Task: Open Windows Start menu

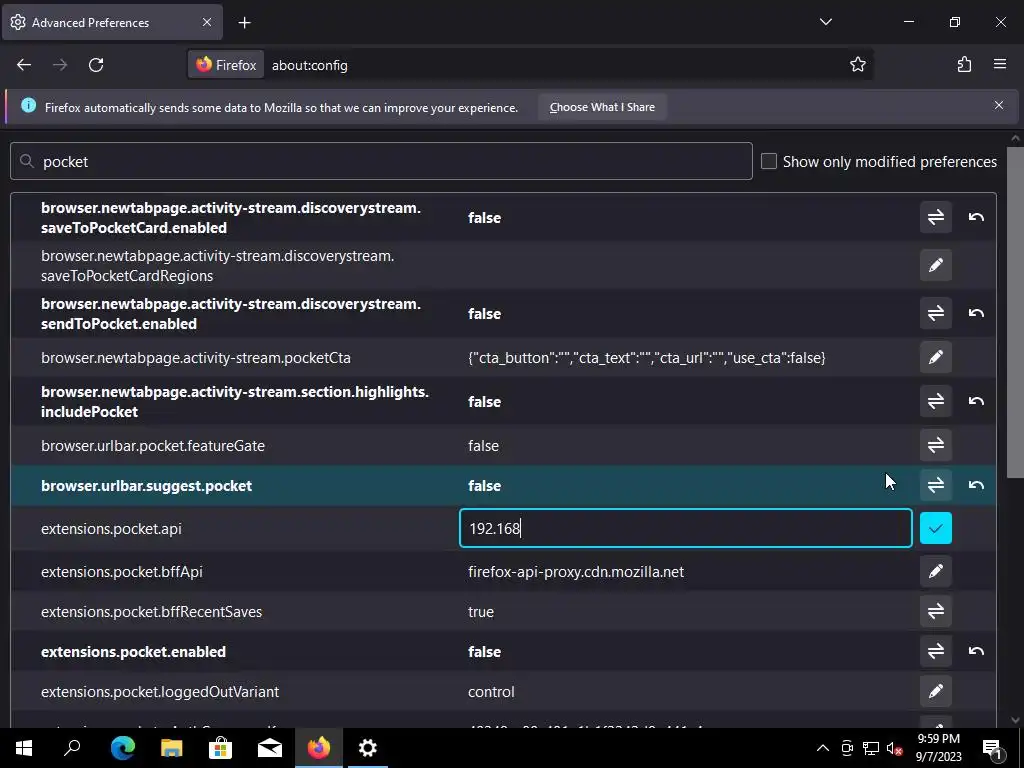Action: coord(24,748)
